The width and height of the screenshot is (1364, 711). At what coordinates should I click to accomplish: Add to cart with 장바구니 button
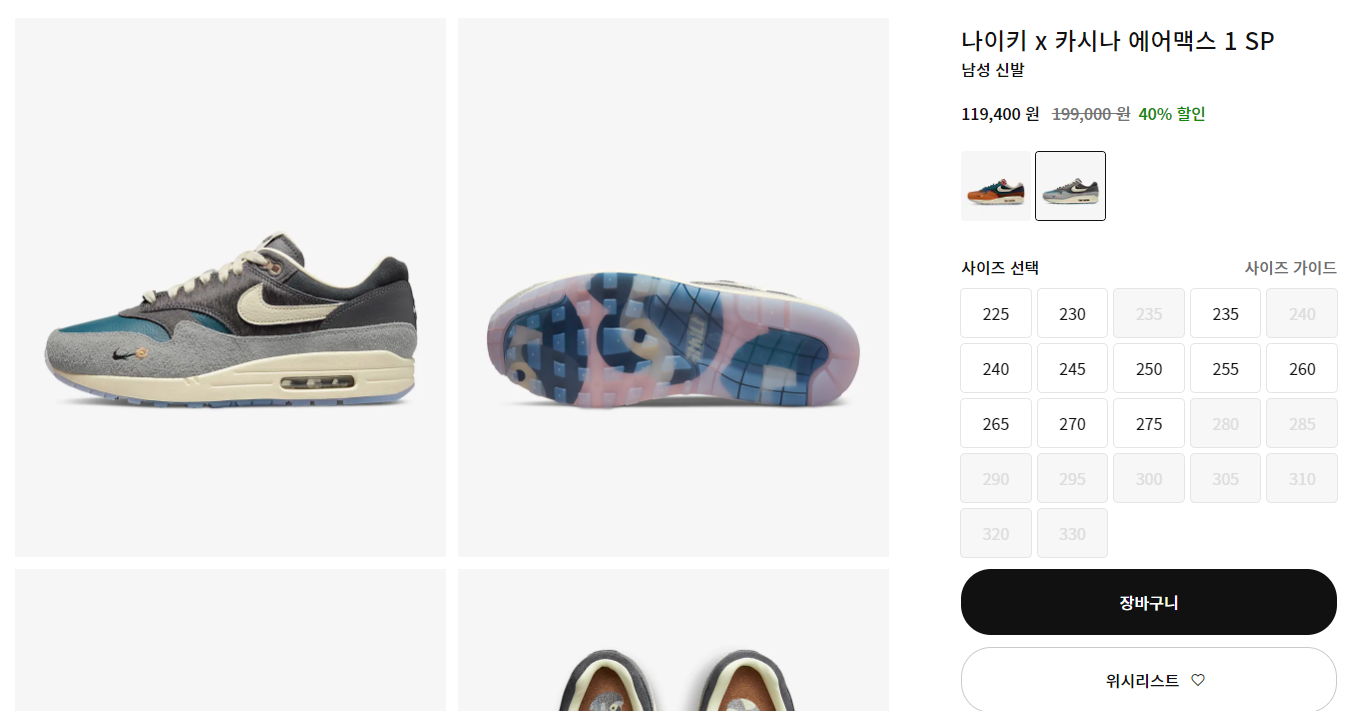pos(1149,602)
